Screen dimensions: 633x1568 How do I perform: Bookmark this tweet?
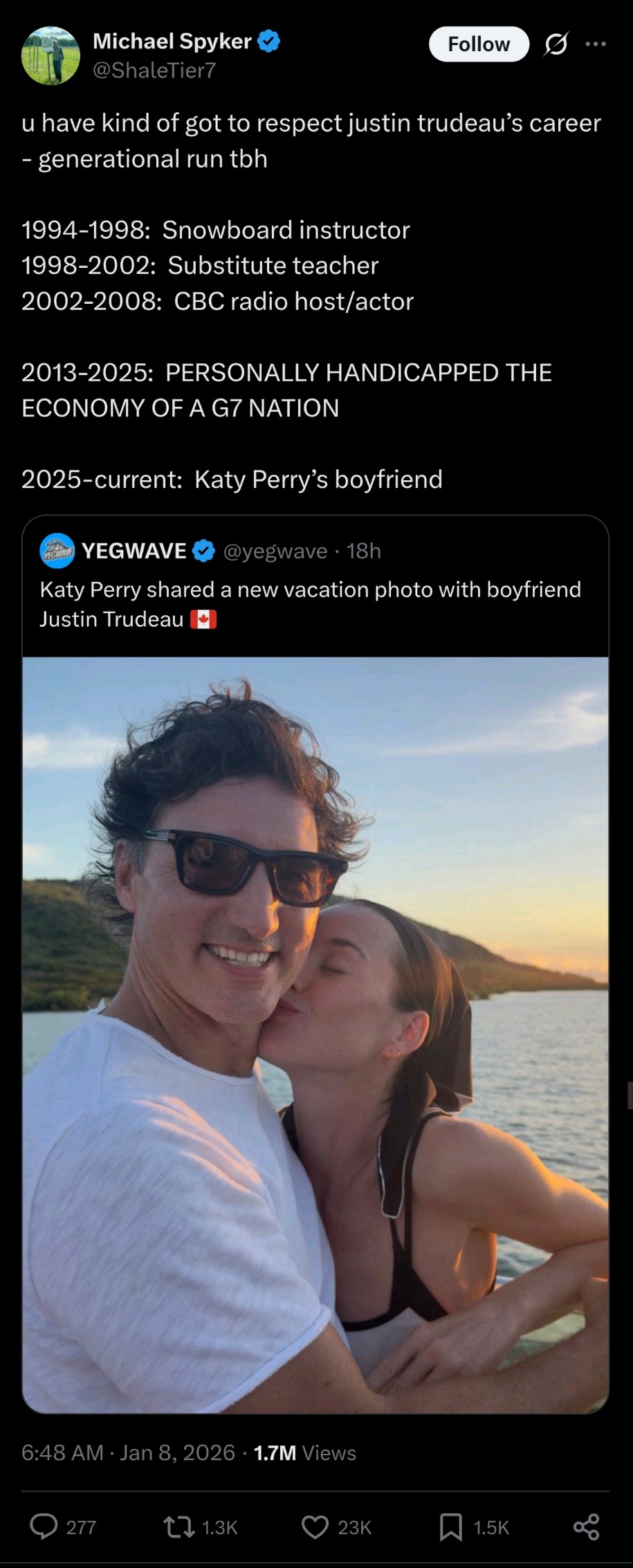click(x=451, y=1527)
